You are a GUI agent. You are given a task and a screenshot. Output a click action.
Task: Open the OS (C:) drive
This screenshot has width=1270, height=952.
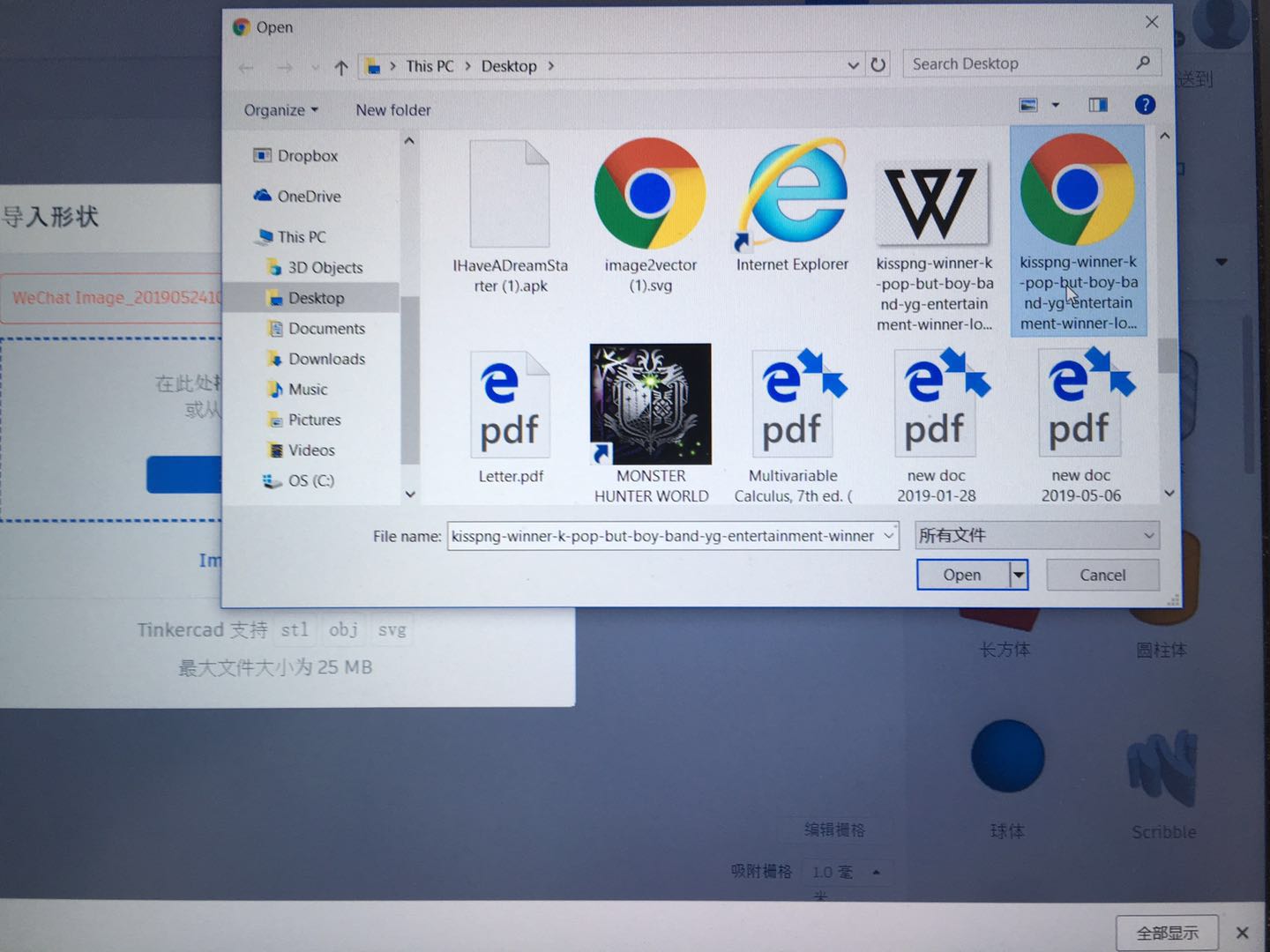299,480
